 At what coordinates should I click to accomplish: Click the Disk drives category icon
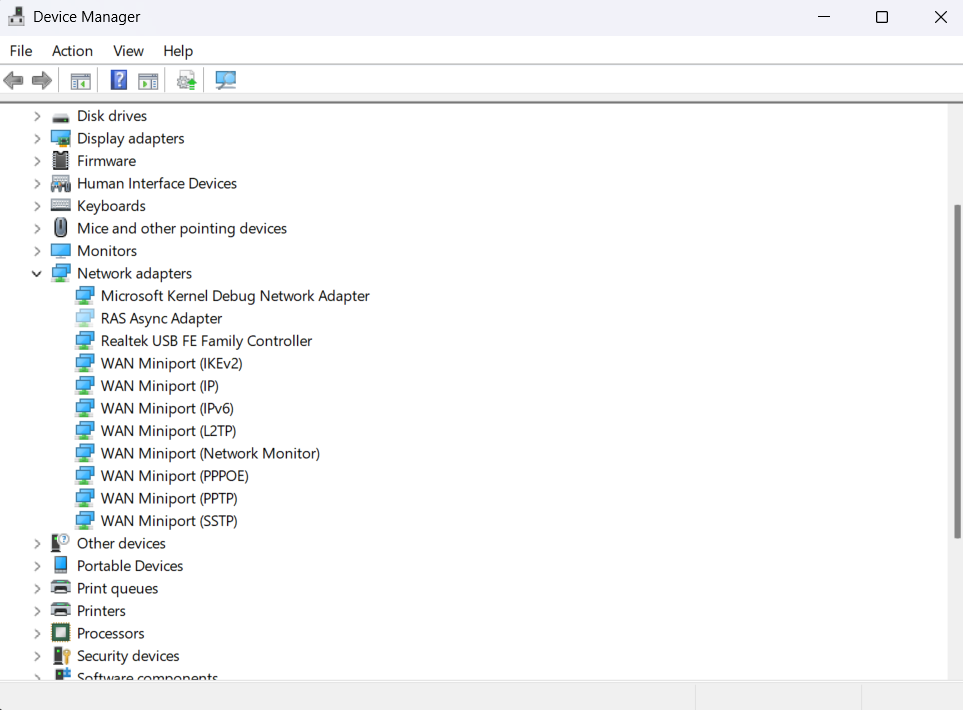click(61, 117)
